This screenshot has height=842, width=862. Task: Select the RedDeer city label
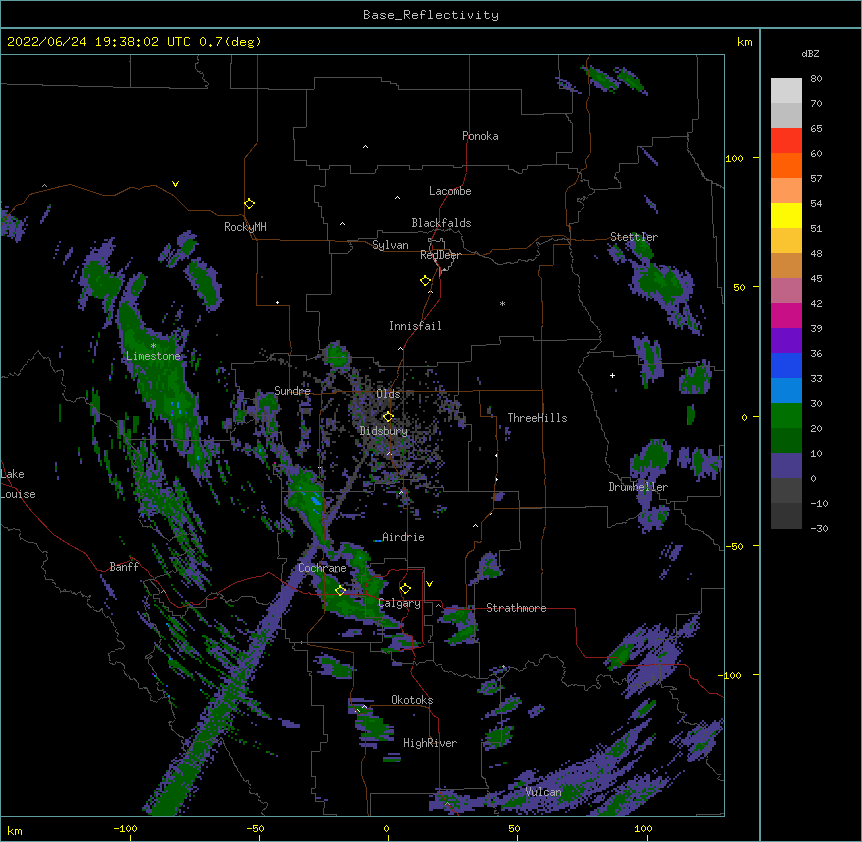tap(440, 255)
